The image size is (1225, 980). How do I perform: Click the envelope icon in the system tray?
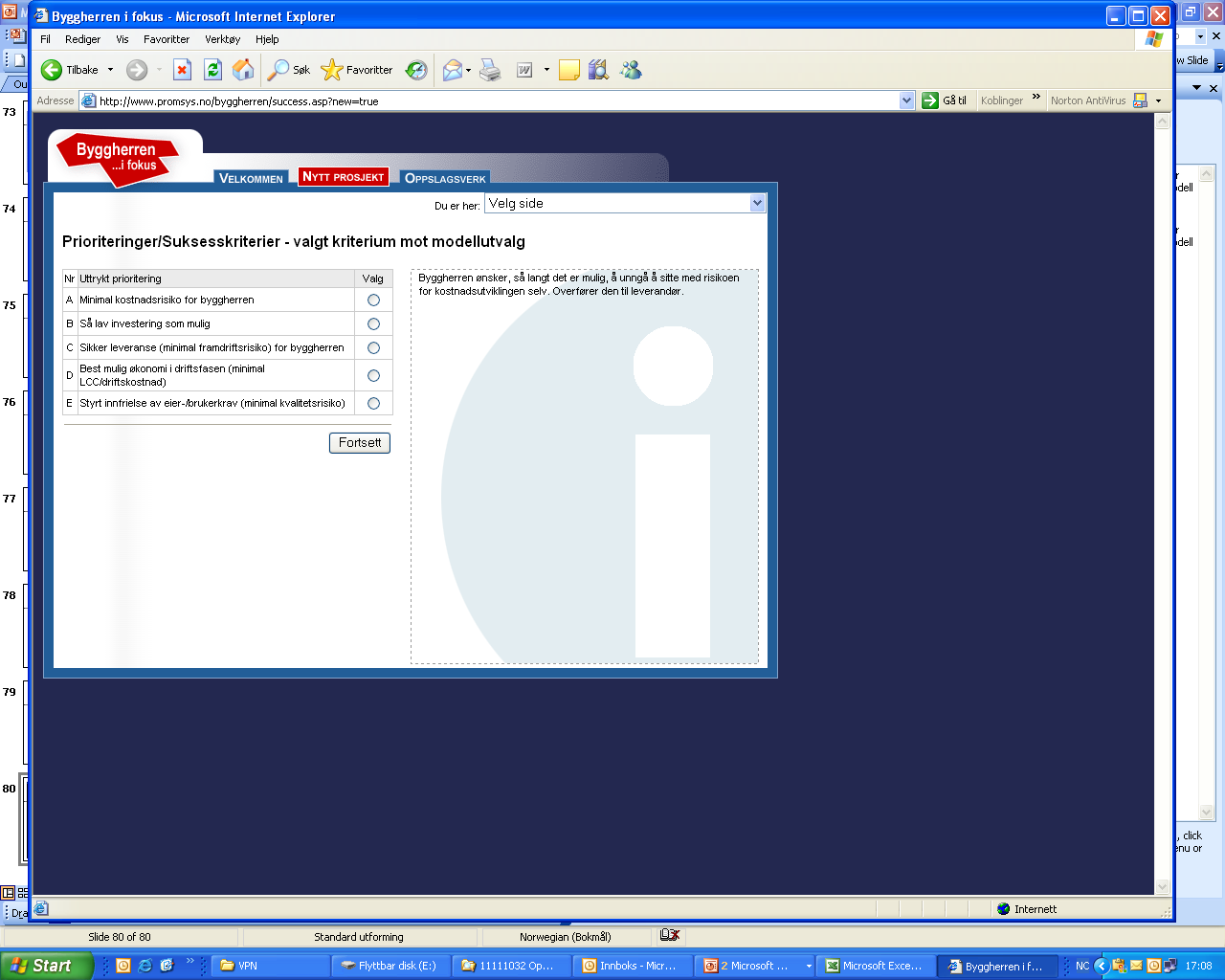1136,966
